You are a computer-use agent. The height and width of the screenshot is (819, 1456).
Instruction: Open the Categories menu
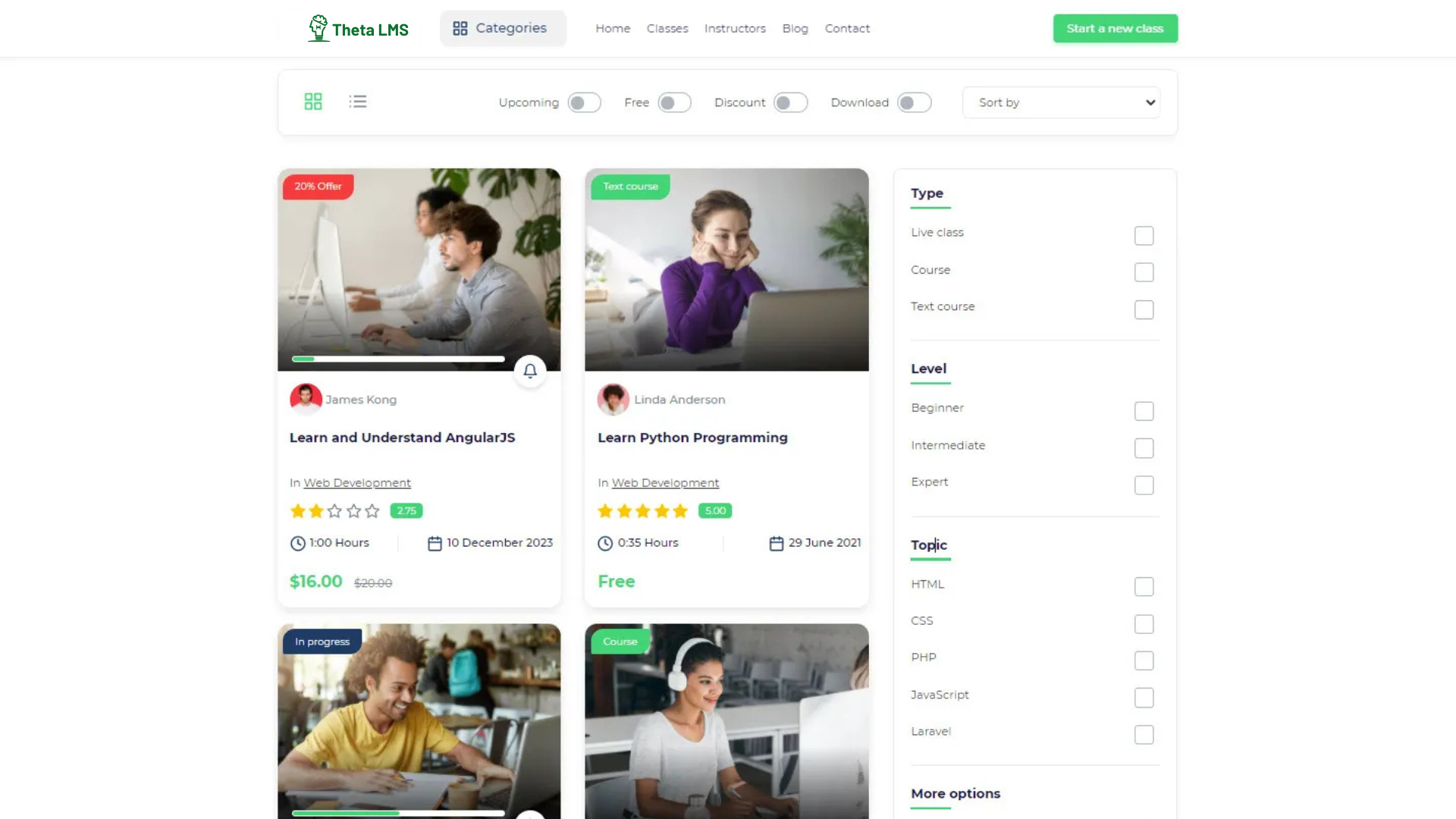coord(503,28)
